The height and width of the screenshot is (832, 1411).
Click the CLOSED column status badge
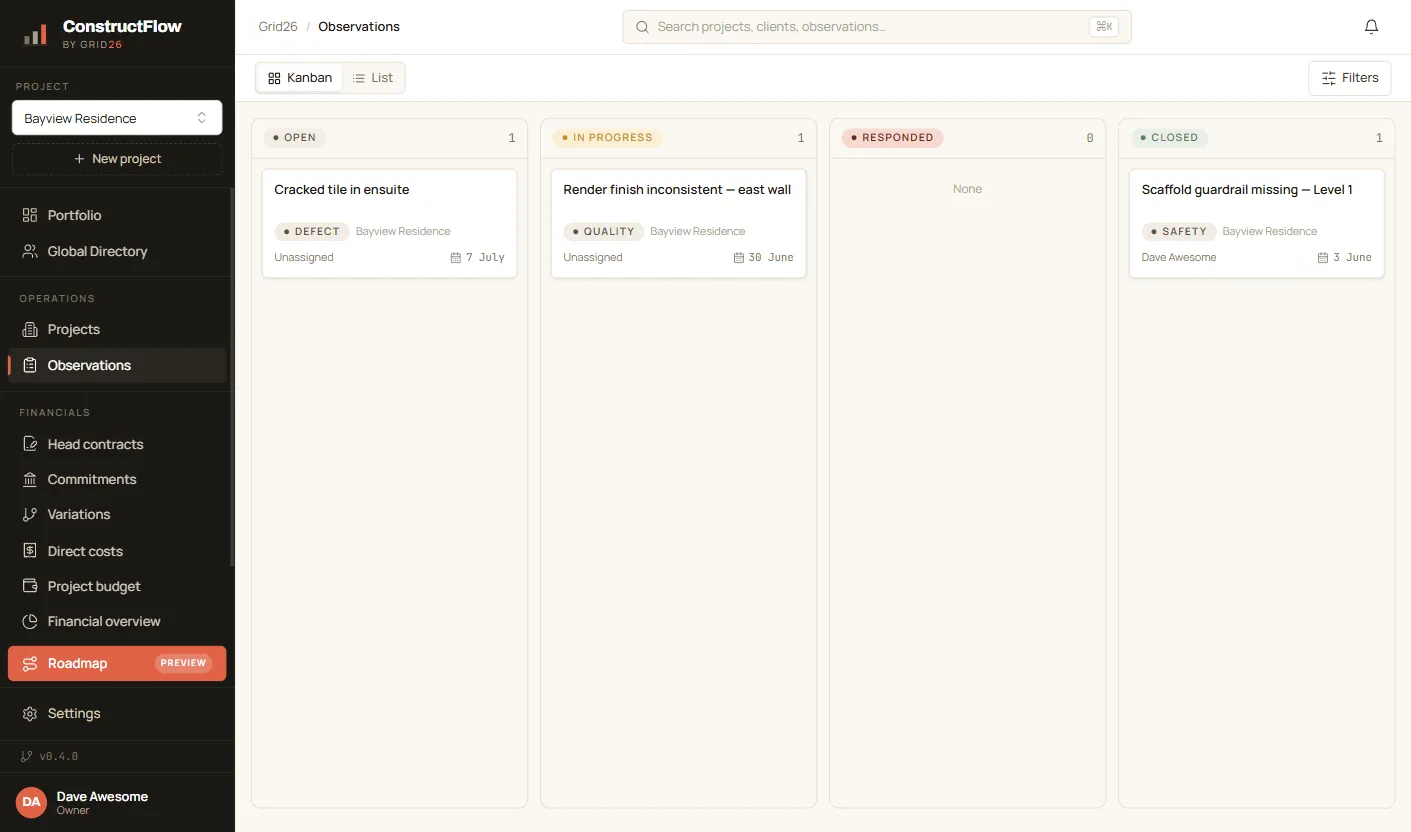pyautogui.click(x=1169, y=138)
